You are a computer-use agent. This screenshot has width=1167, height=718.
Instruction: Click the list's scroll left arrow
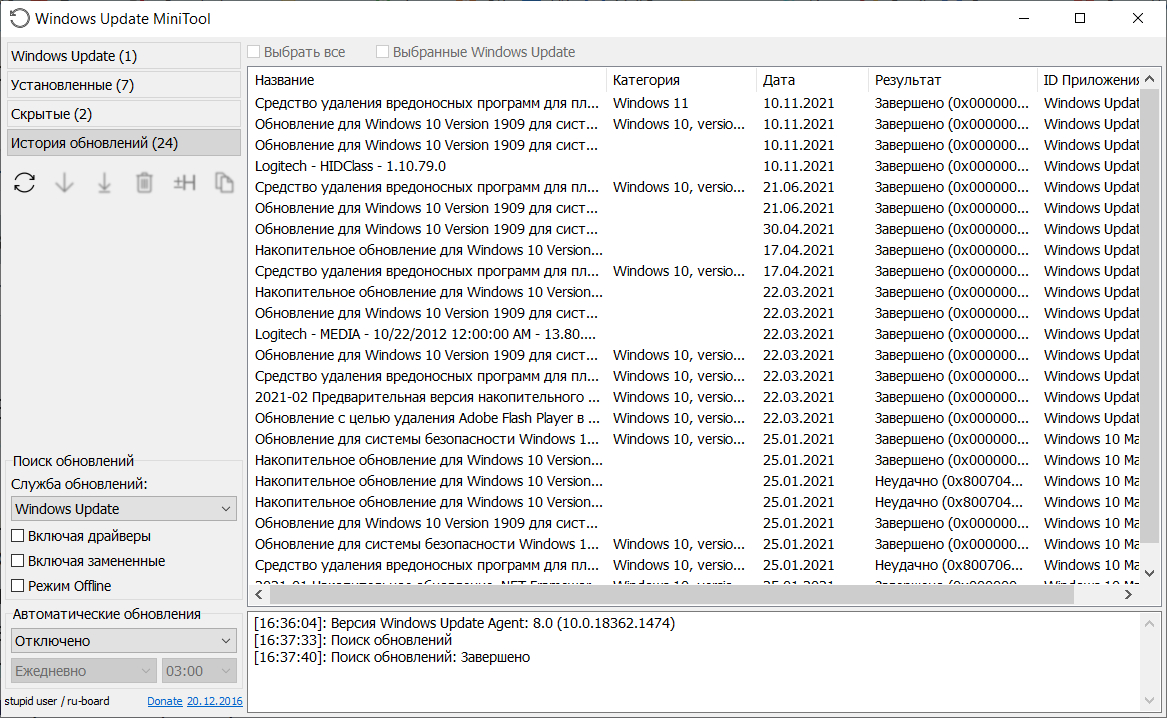coord(259,594)
